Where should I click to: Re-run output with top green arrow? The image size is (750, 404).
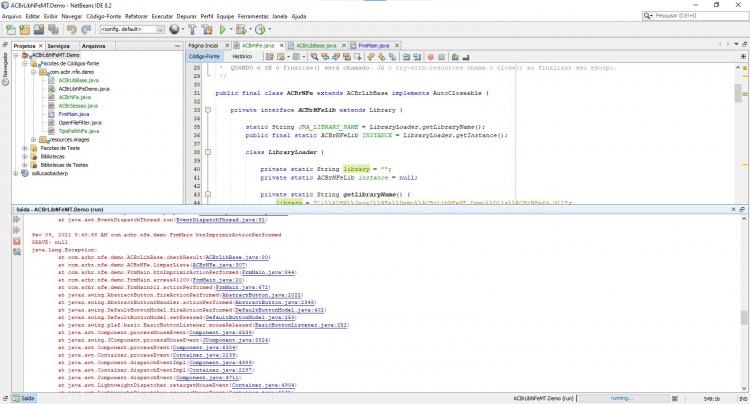click(17, 219)
